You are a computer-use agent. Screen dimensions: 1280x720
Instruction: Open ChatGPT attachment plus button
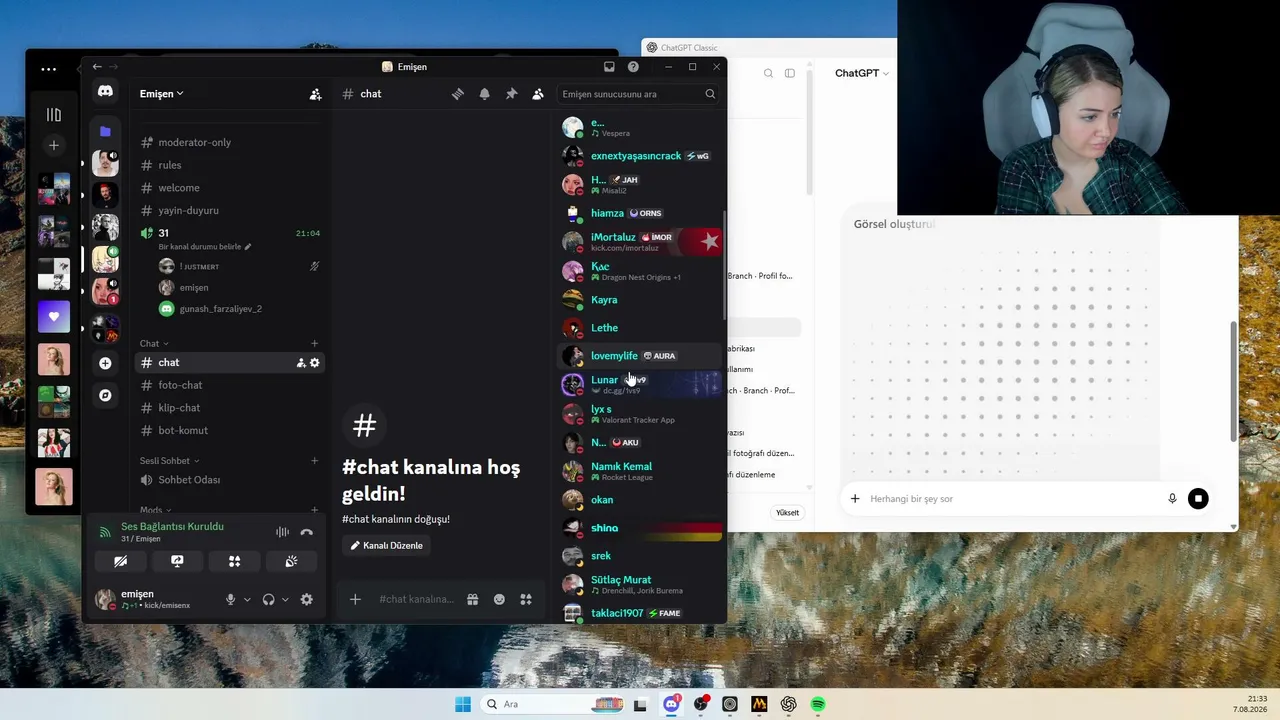(855, 499)
